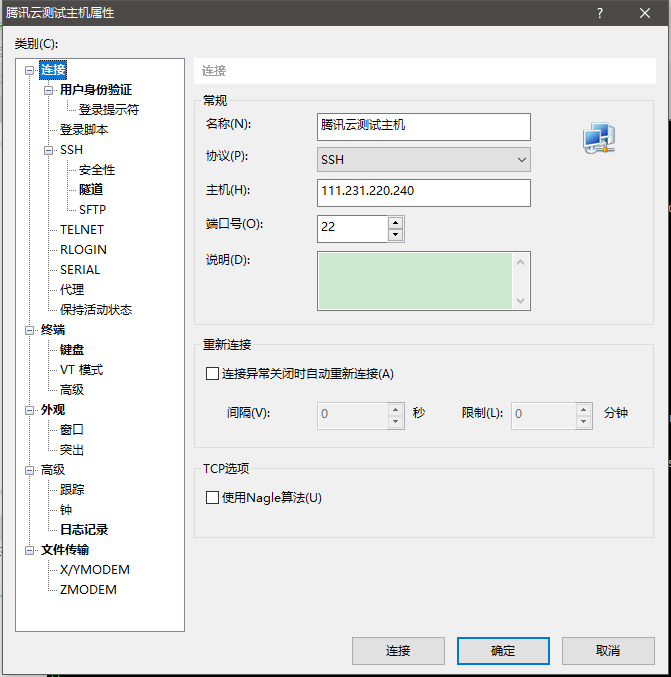Click the 限制 value field

click(x=544, y=415)
